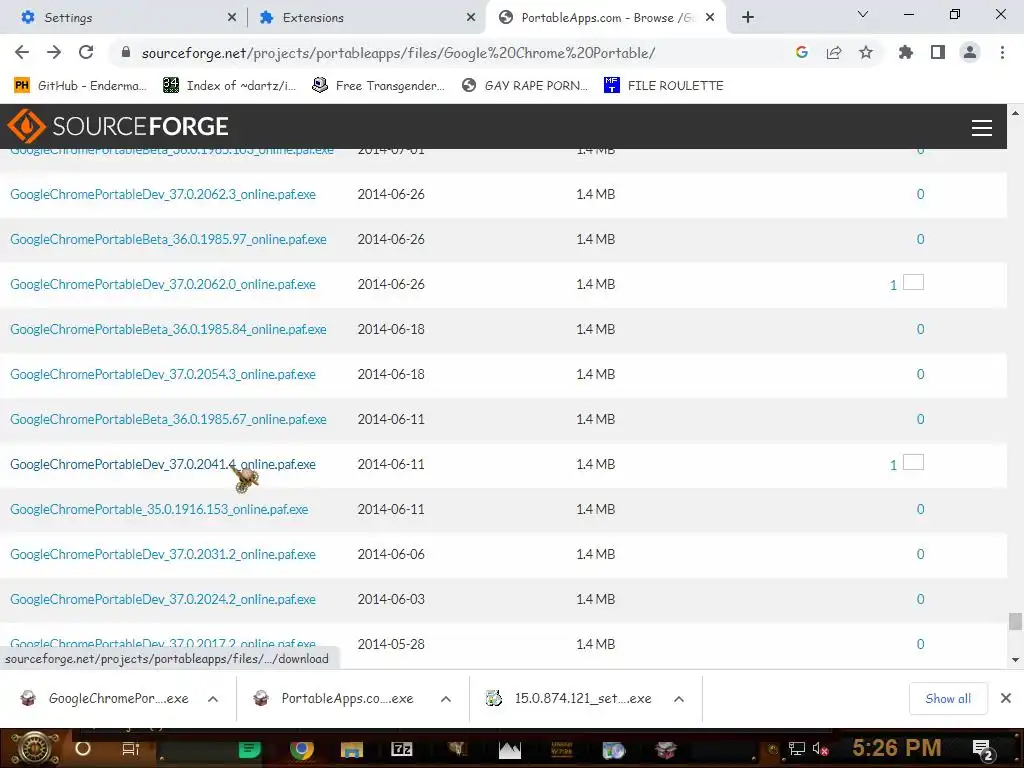The height and width of the screenshot is (768, 1024).
Task: Download GoogleChromePortableBeta_36.0.1985.97_online.paf.exe
Action: 168,239
